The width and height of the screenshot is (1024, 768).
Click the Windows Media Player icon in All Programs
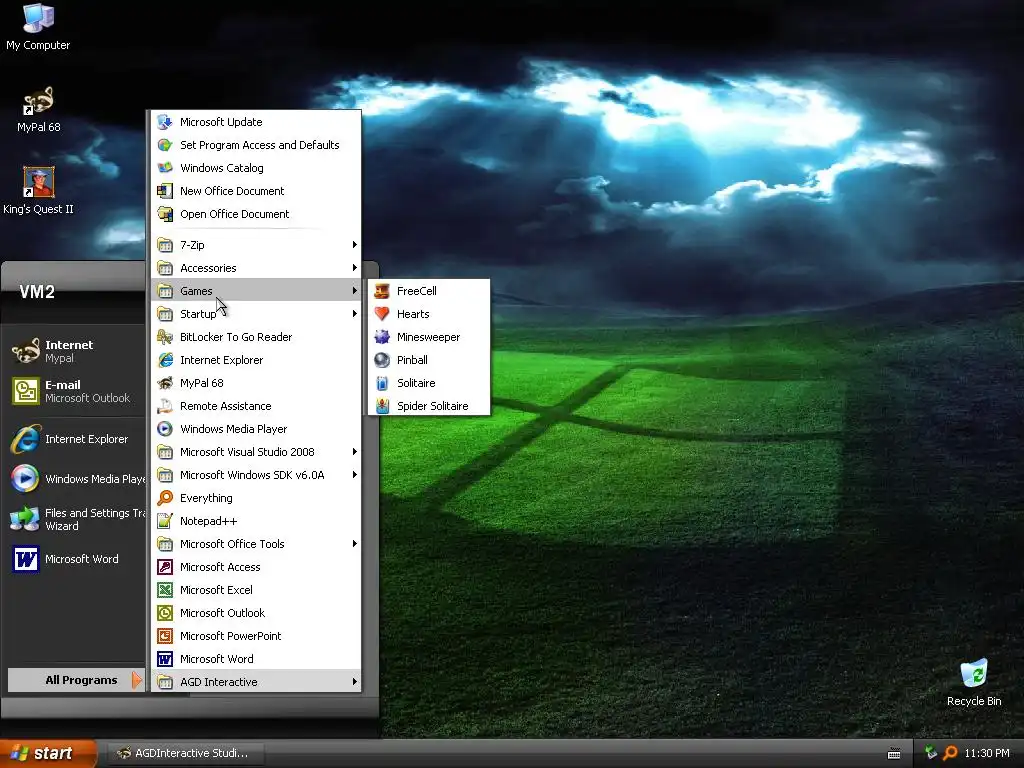coord(165,428)
